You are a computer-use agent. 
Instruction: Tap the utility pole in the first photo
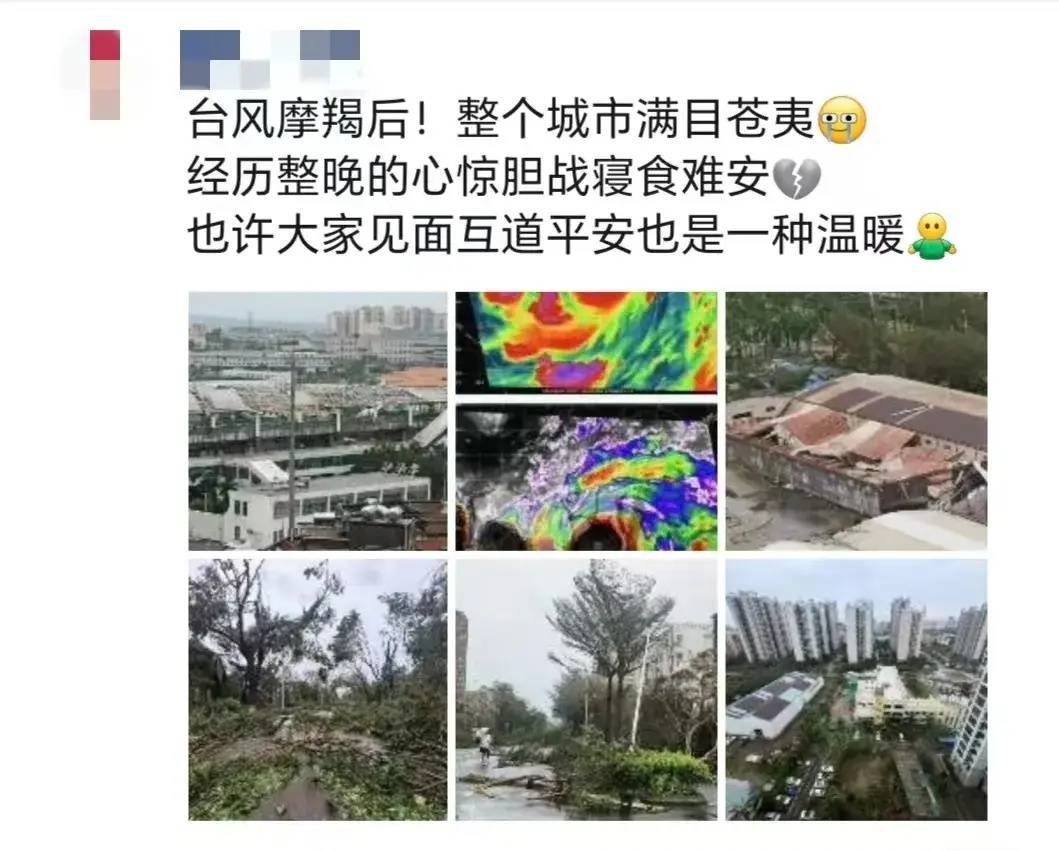coord(293,446)
